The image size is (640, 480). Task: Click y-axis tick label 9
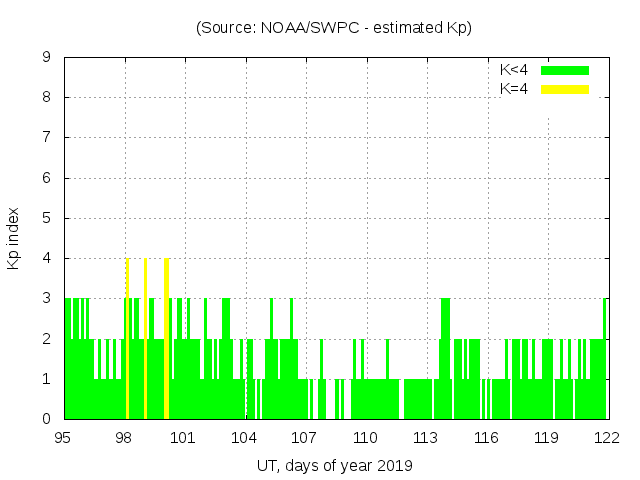pos(46,57)
